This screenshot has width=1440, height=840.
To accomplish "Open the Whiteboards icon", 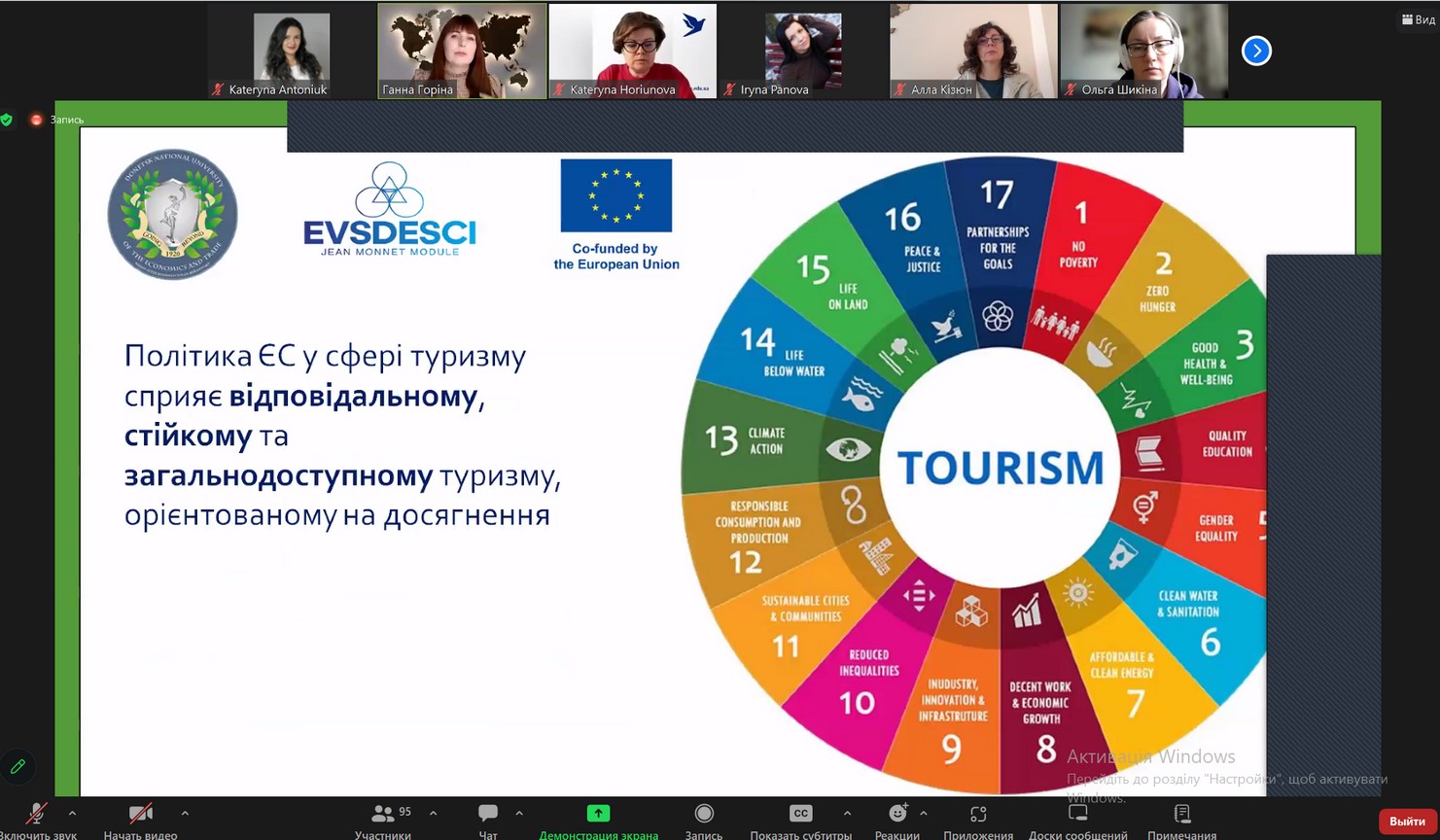I will [1078, 814].
